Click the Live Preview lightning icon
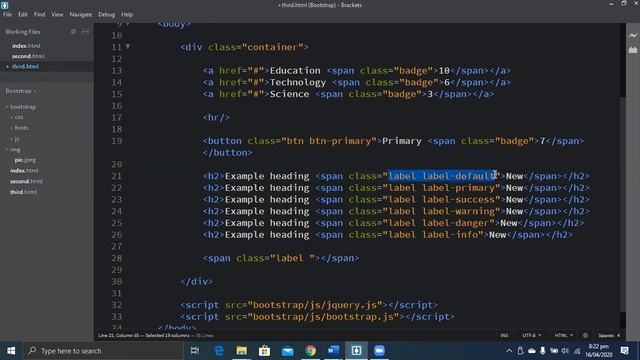 click(x=633, y=36)
